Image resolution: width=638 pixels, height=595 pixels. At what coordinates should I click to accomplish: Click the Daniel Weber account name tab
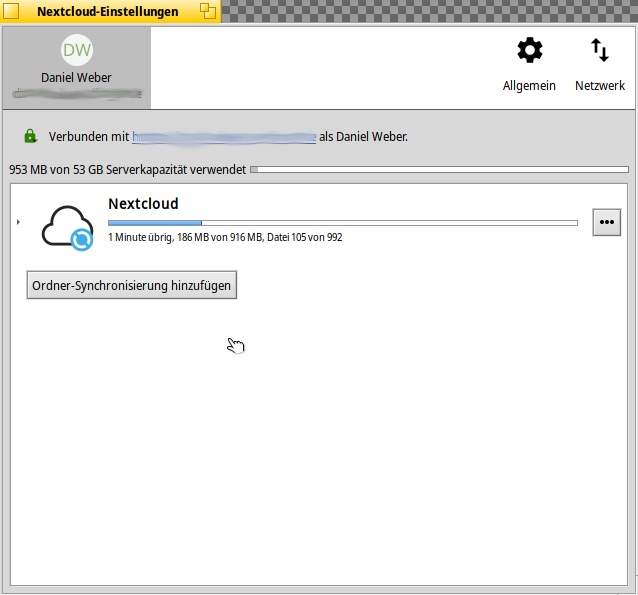coord(76,77)
